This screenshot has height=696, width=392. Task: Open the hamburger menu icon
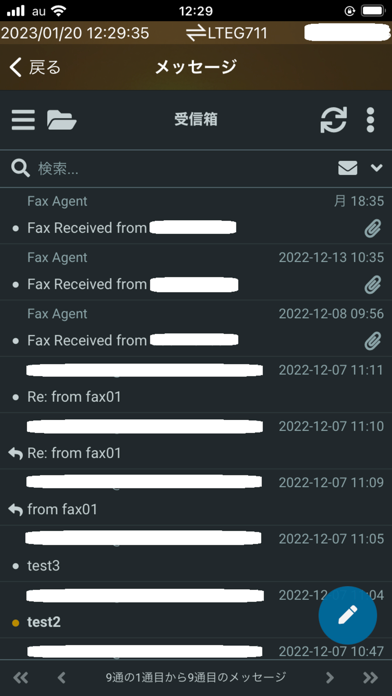(x=23, y=120)
